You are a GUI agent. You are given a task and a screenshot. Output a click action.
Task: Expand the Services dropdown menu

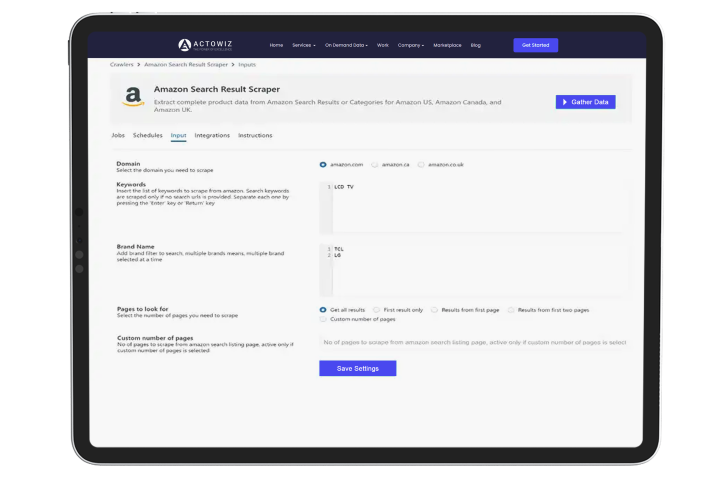pyautogui.click(x=304, y=45)
